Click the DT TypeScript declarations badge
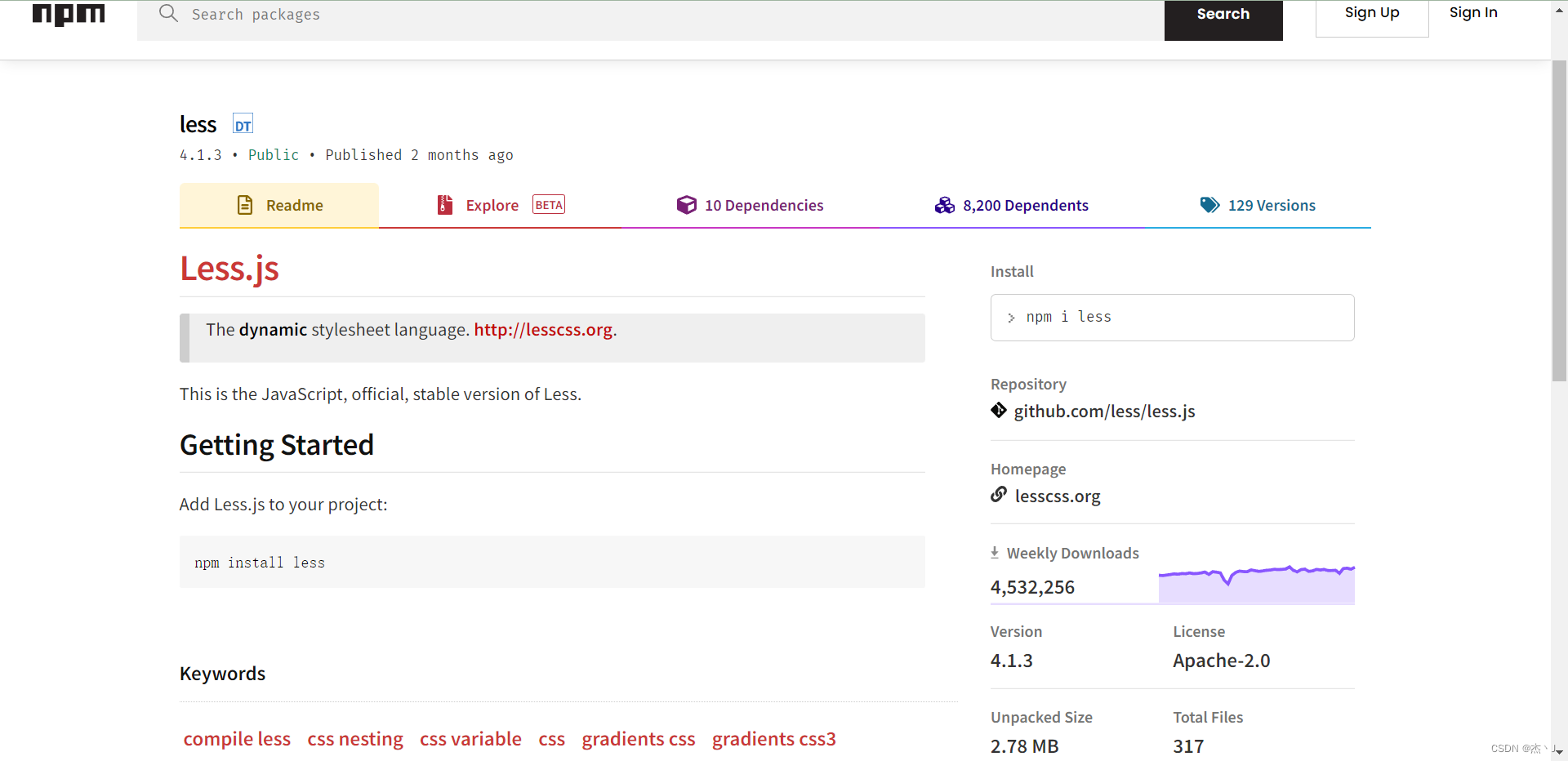1568x761 pixels. 243,124
